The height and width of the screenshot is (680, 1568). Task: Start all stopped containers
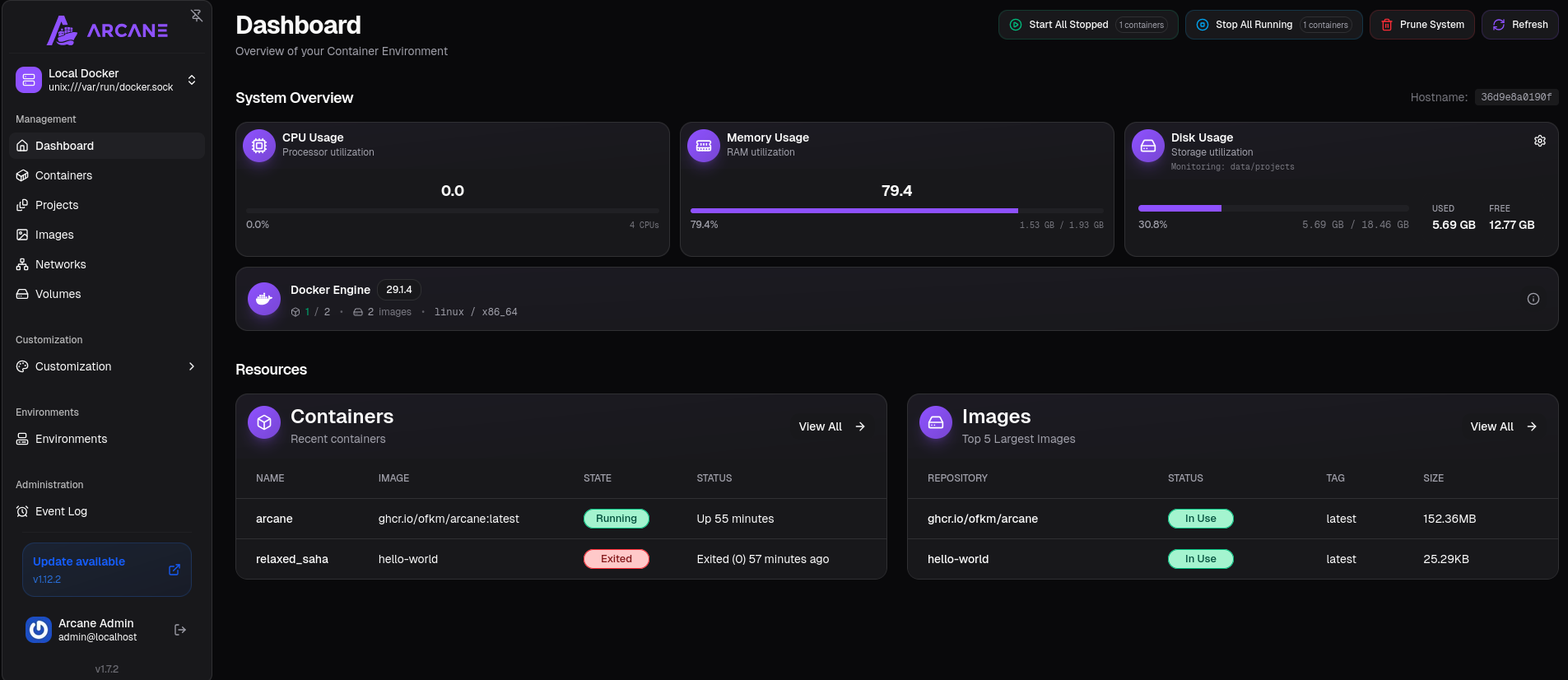tap(1087, 25)
